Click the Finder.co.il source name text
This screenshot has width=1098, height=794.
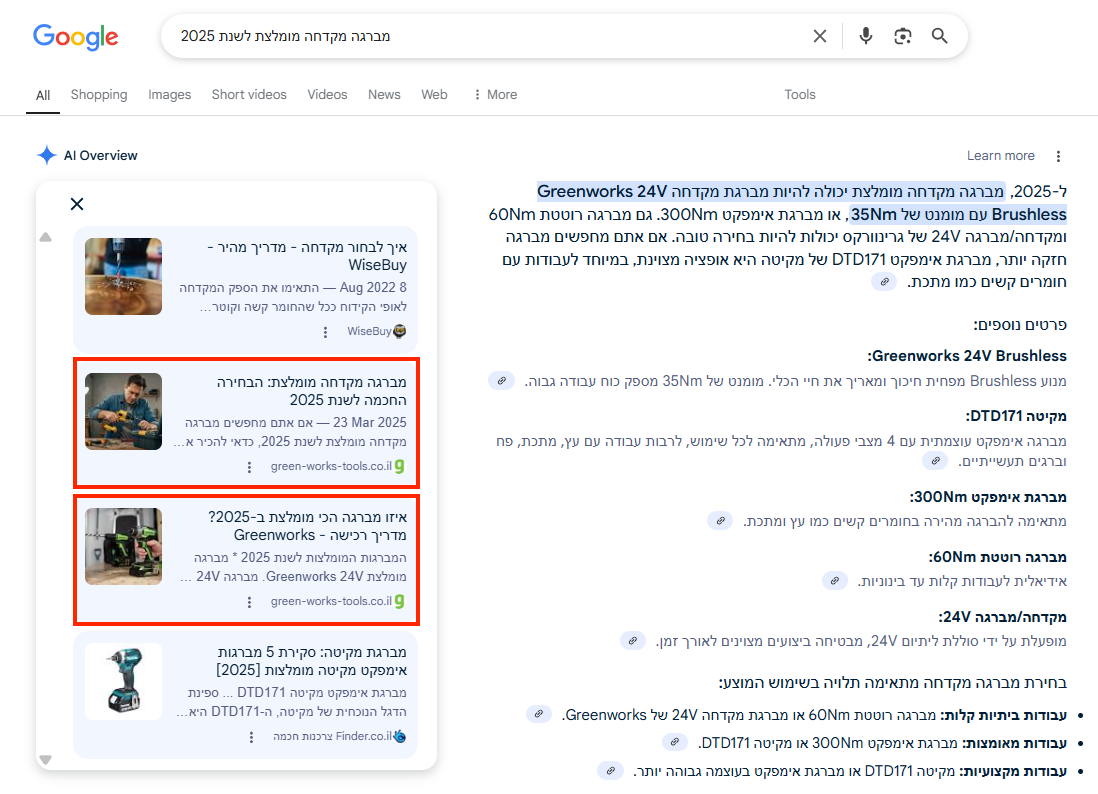[x=333, y=737]
